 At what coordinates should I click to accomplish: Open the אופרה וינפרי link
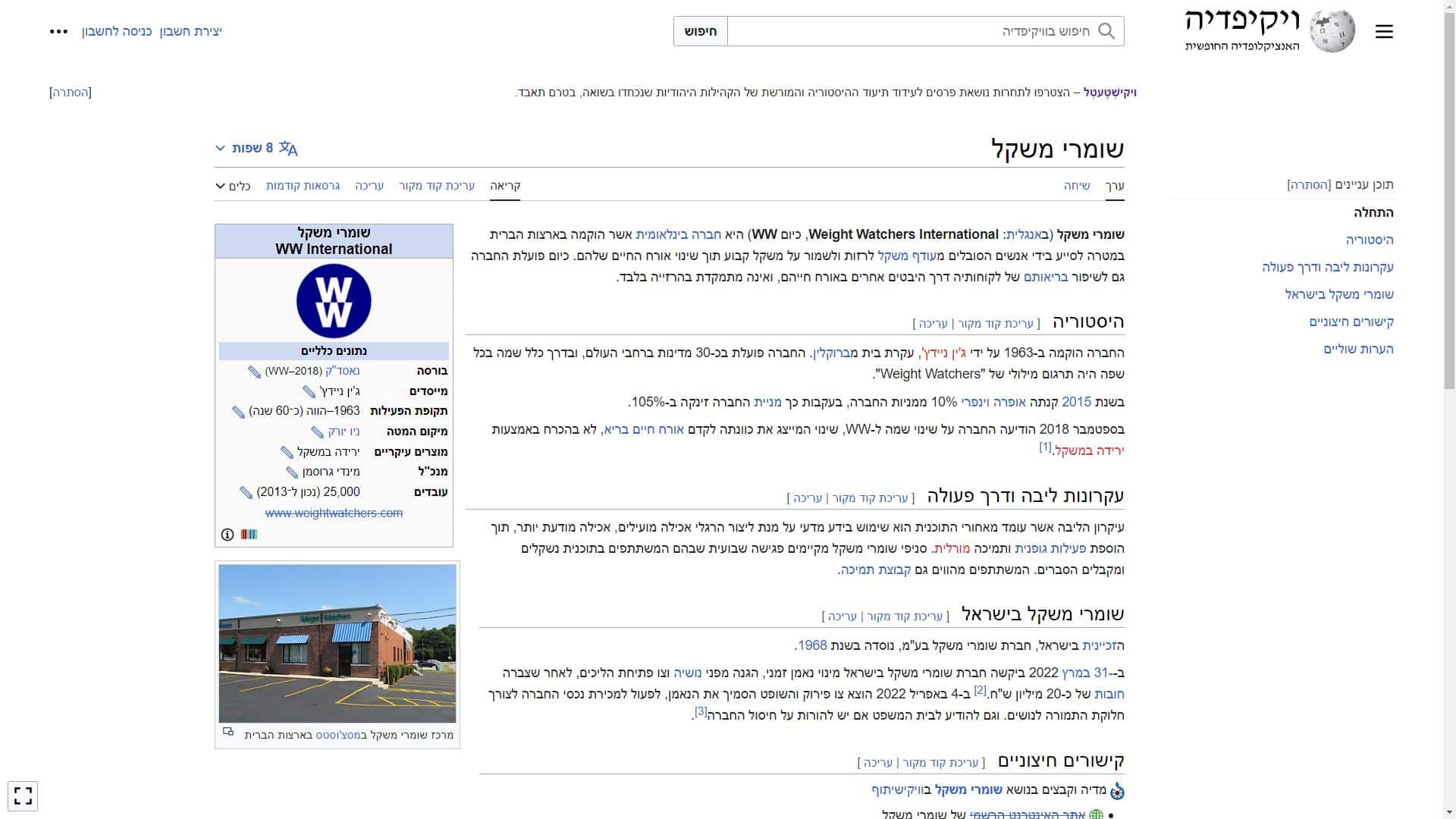click(x=993, y=402)
